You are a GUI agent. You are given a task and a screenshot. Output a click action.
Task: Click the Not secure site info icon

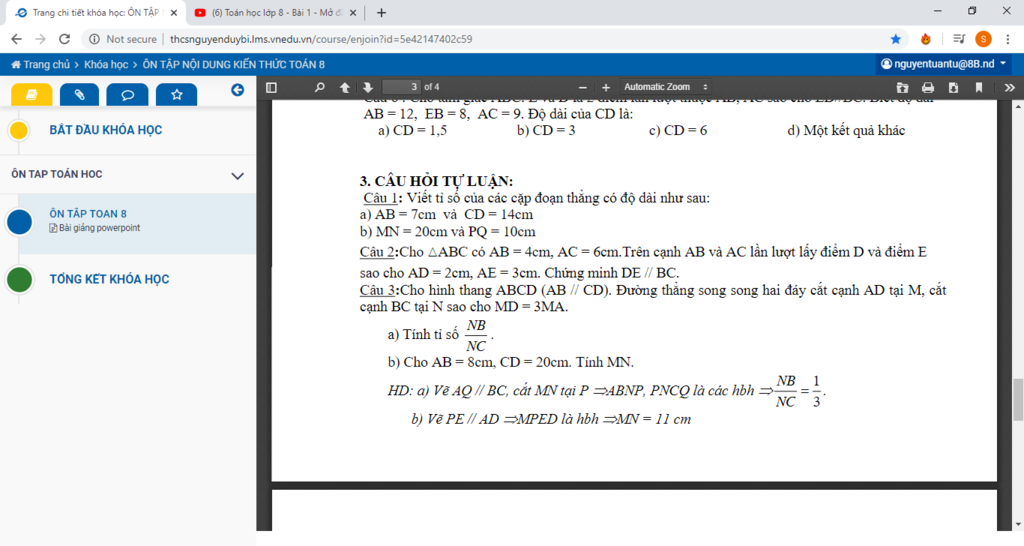tap(95, 39)
